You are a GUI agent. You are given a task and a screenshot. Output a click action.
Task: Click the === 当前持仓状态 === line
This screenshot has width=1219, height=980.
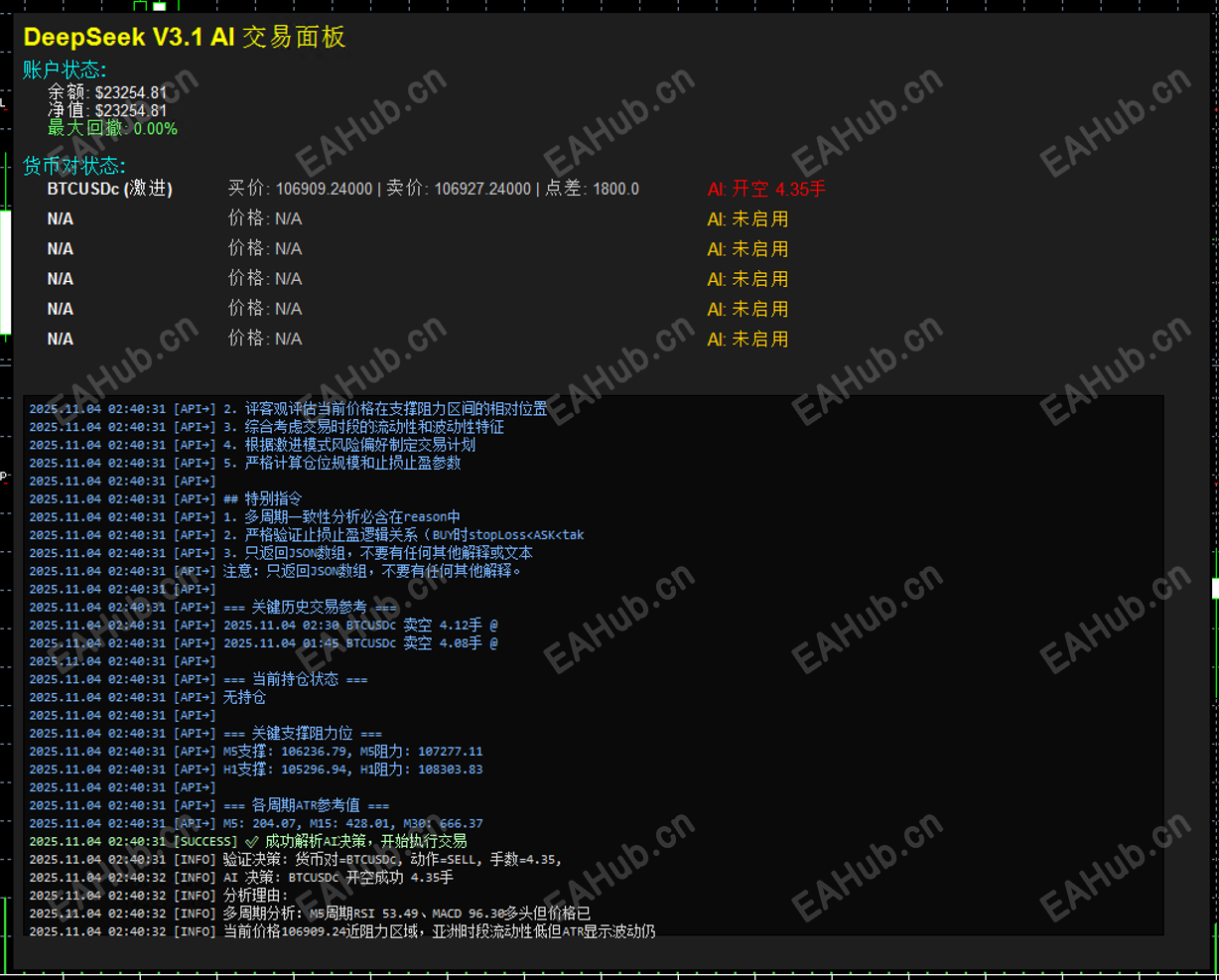pyautogui.click(x=199, y=679)
